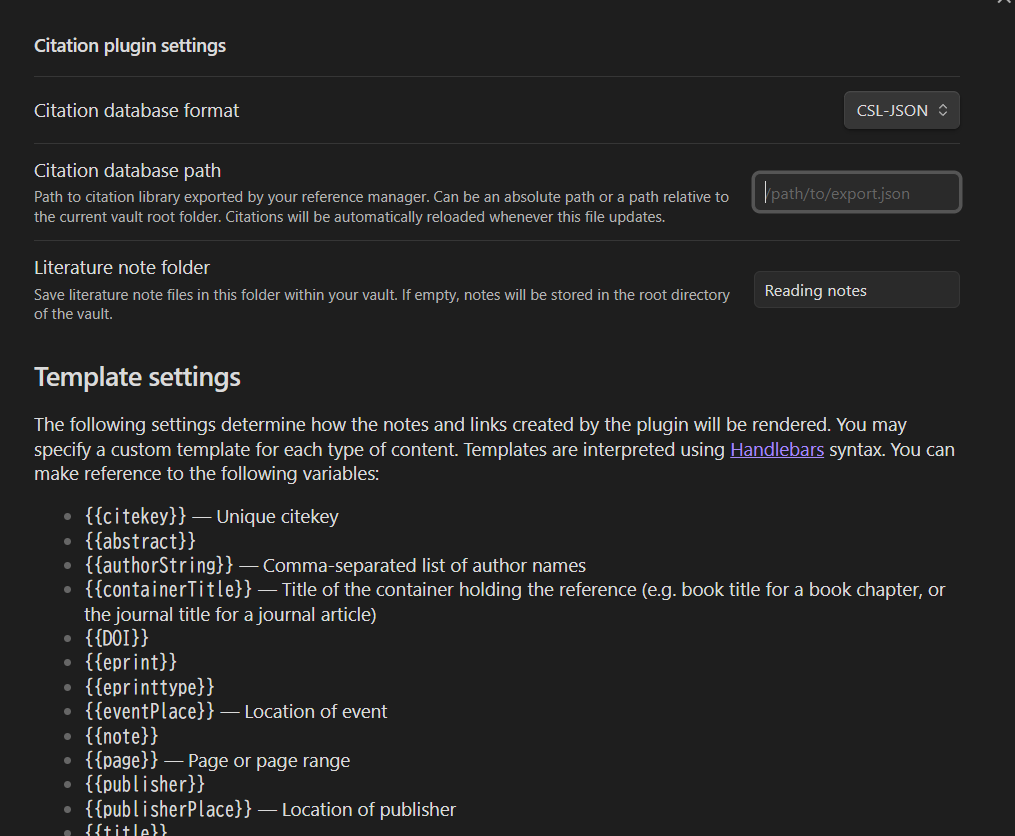Select the {{abstract}} variable text
Screen dimensions: 1015x836
(x=140, y=541)
